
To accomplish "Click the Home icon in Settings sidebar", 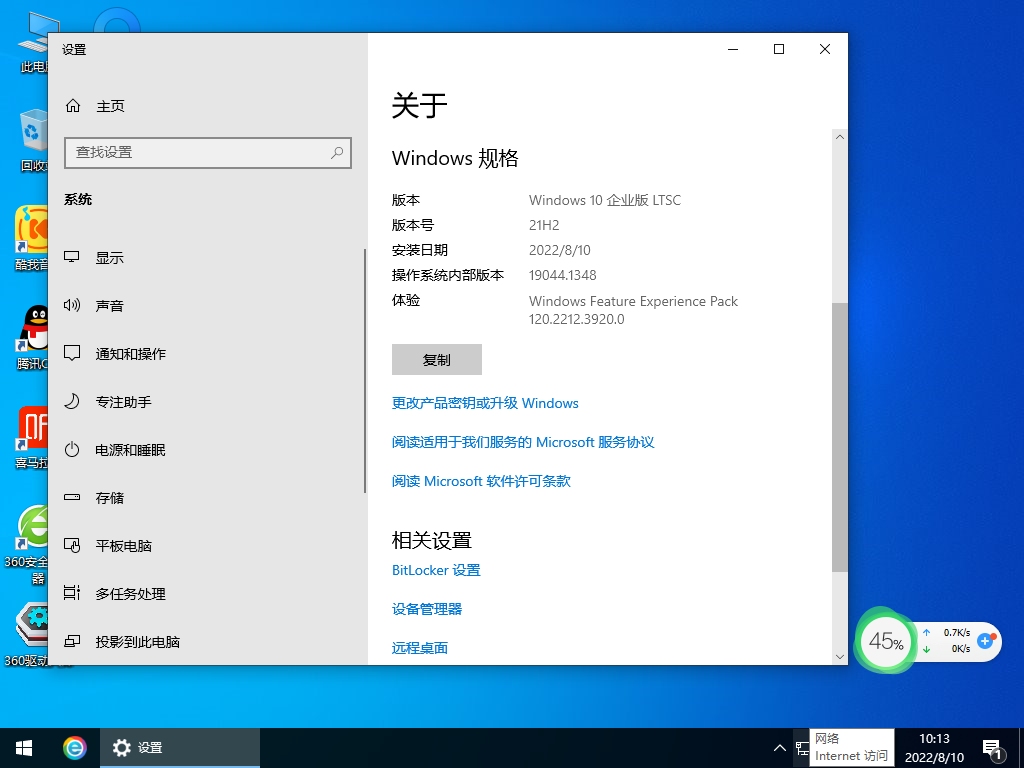I will (x=72, y=106).
